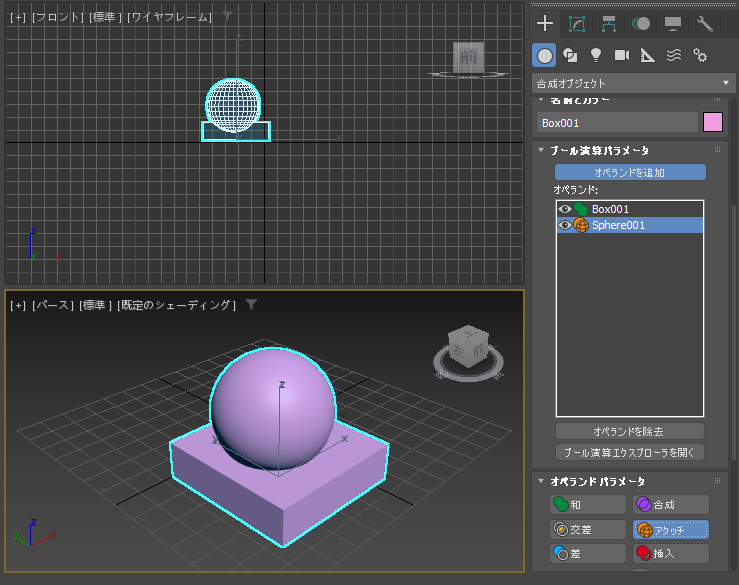This screenshot has height=585, width=739.
Task: Click Box001's green union operation icon
Action: (x=581, y=209)
